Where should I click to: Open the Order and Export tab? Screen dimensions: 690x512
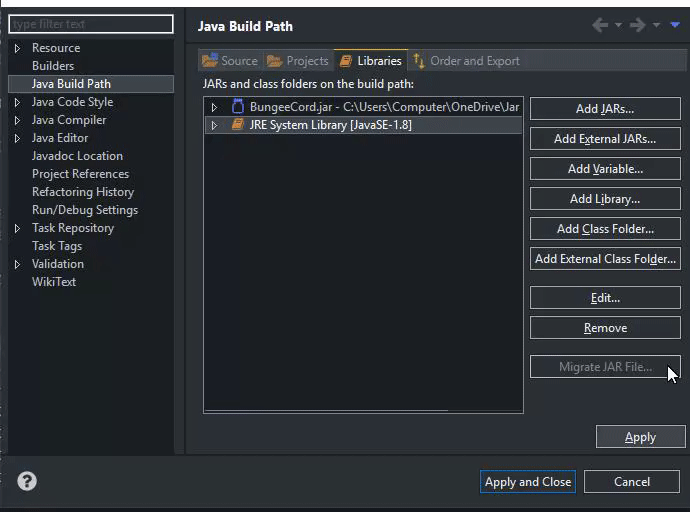point(466,60)
